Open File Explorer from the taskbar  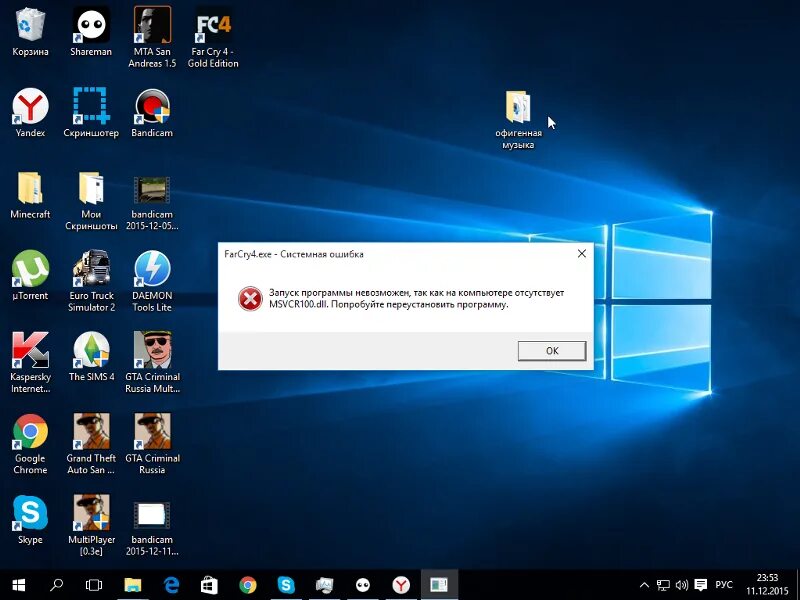click(x=133, y=585)
